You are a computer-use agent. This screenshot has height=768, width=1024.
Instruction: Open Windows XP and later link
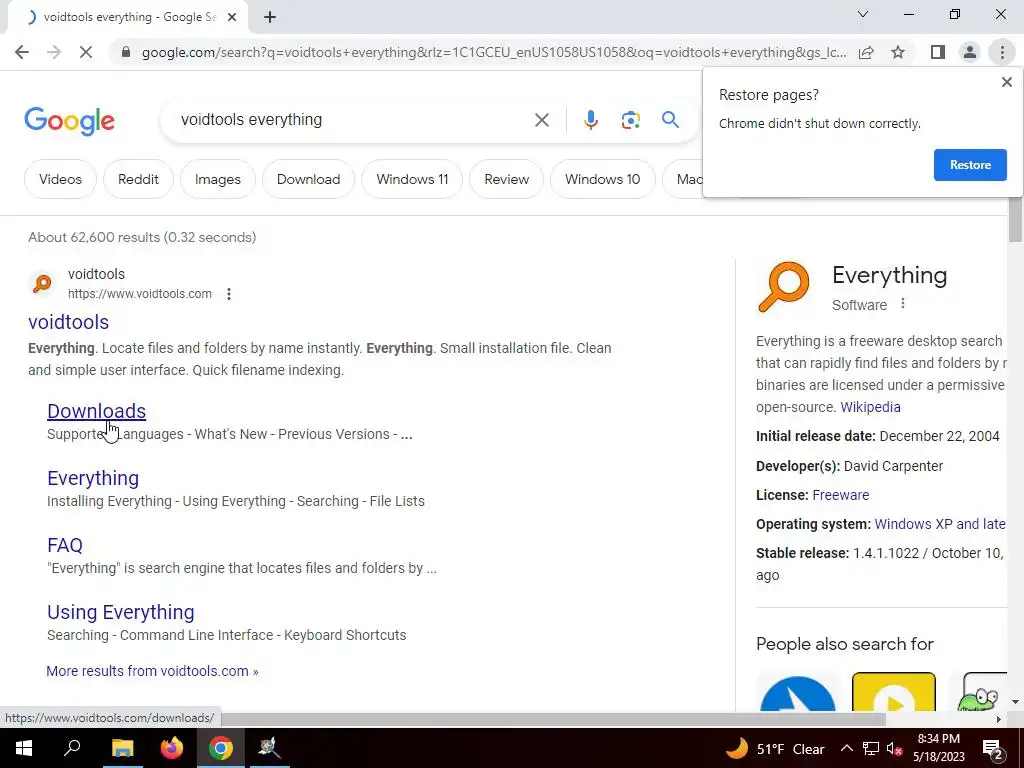coord(940,524)
